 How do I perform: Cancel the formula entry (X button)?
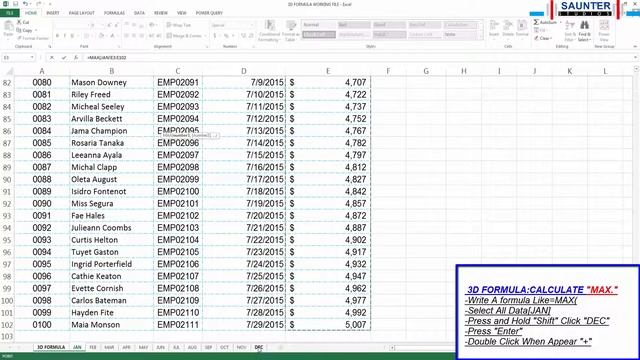coord(52,58)
